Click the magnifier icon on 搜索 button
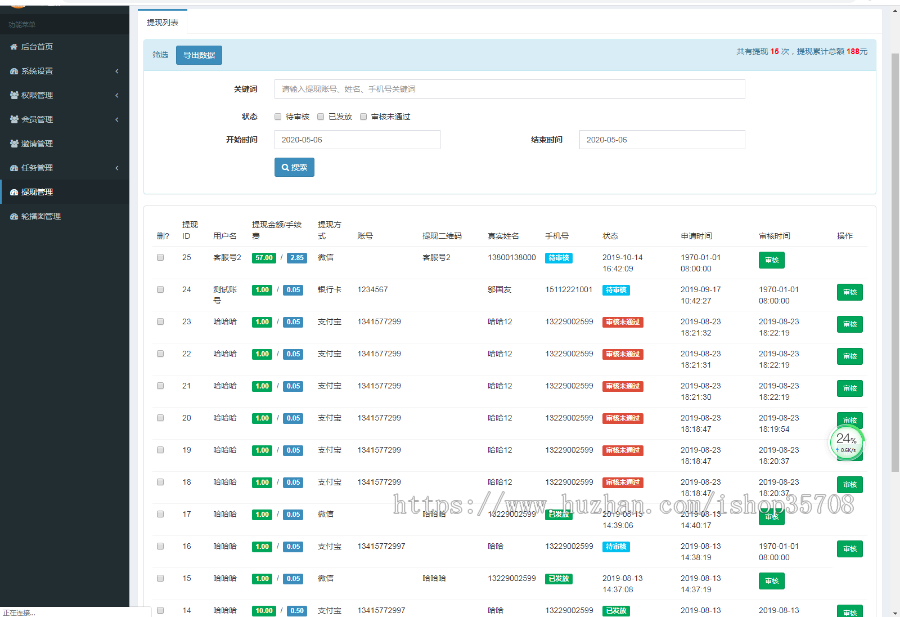 pyautogui.click(x=282, y=168)
